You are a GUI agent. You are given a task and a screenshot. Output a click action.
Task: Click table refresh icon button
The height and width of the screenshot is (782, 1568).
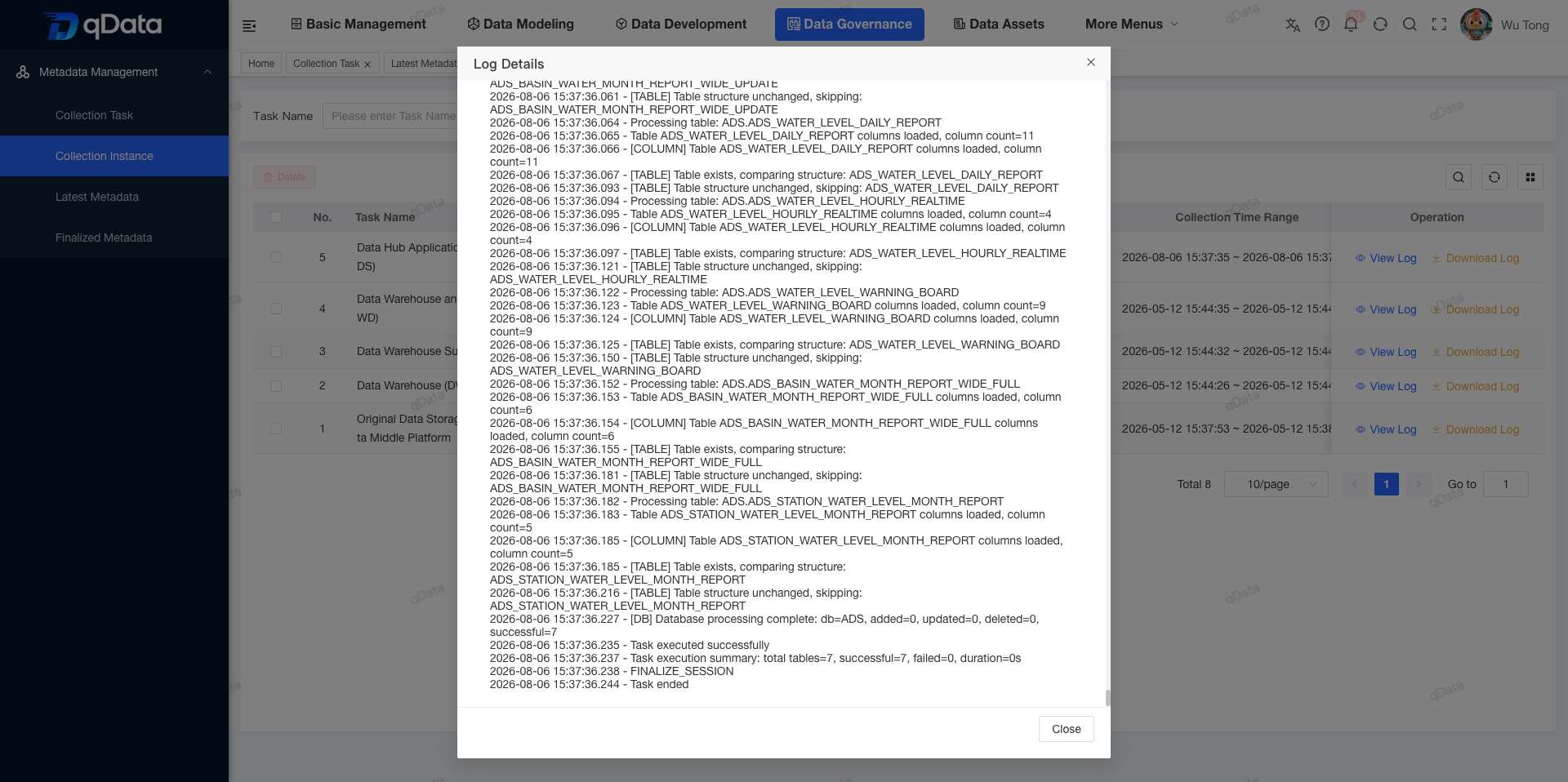pyautogui.click(x=1494, y=177)
